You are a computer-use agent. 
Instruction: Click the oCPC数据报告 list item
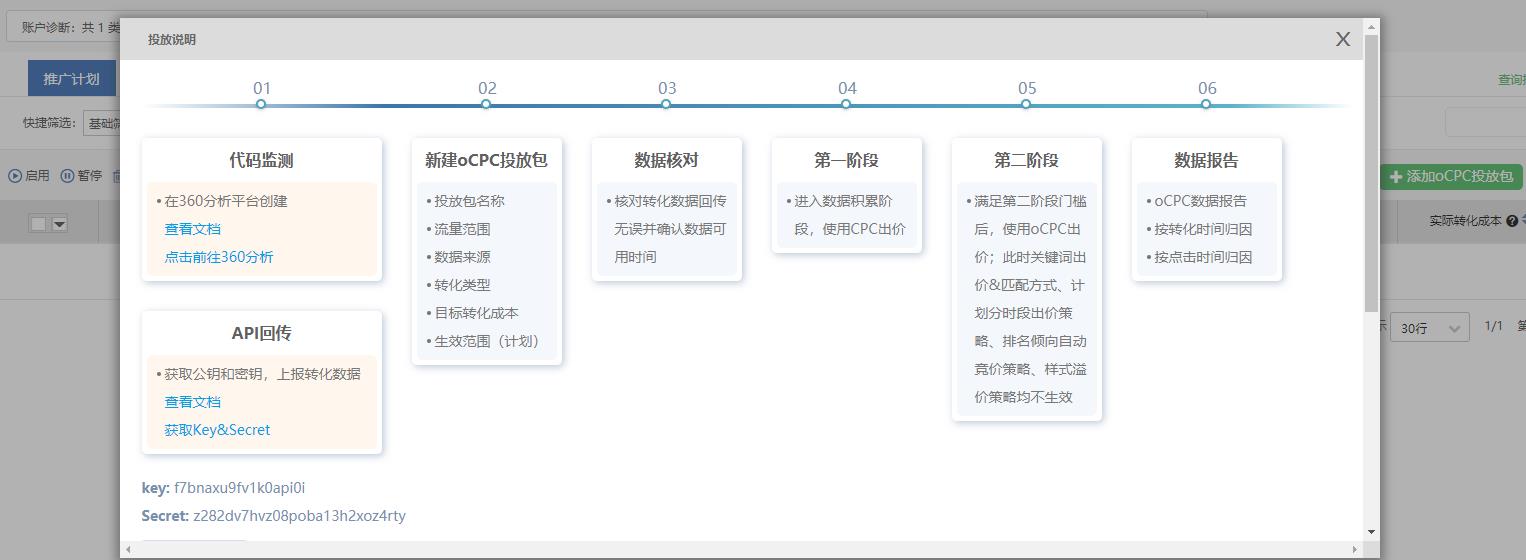pos(1200,201)
